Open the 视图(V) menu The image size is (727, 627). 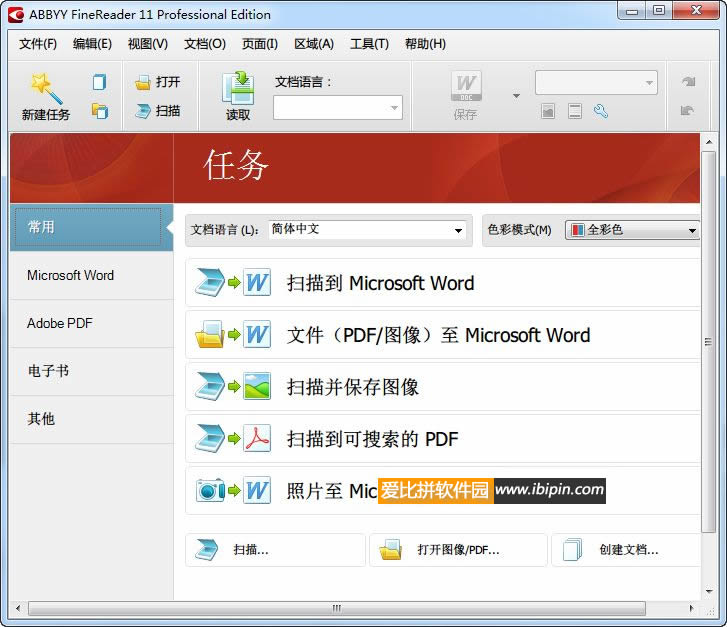tap(148, 44)
